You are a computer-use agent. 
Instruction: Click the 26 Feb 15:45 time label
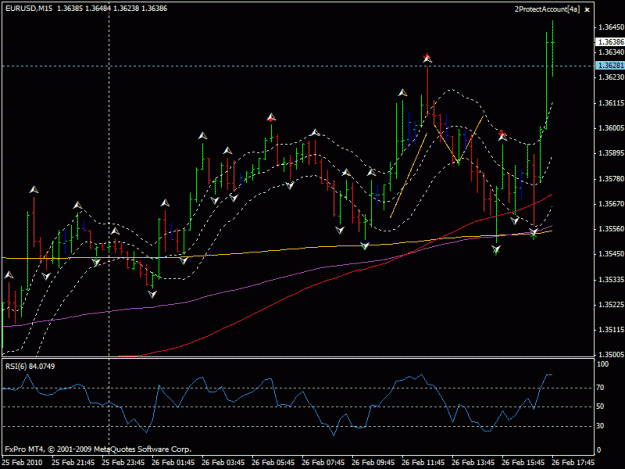[523, 463]
